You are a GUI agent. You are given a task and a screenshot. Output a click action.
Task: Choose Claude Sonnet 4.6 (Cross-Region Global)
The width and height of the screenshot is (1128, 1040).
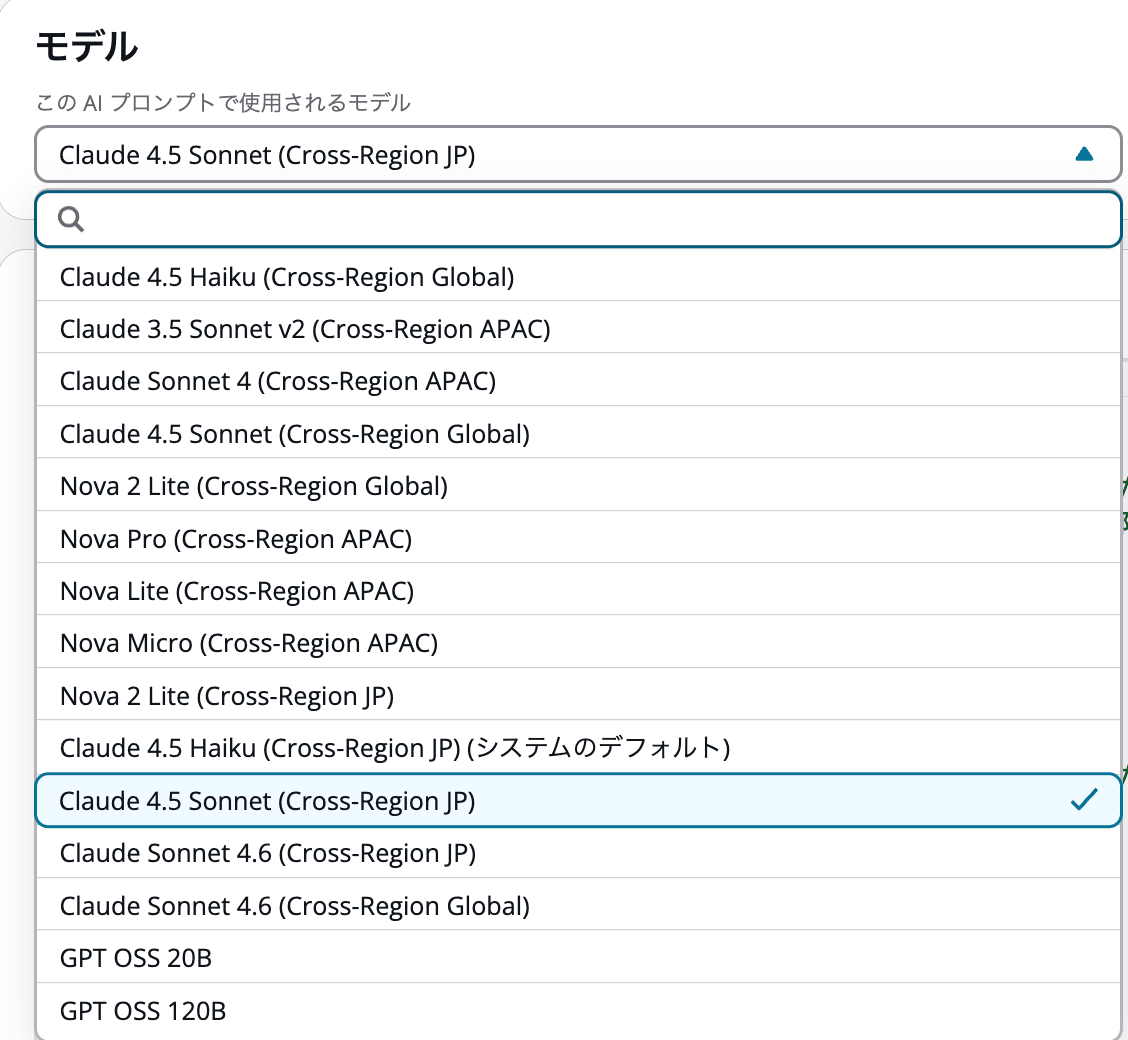click(x=578, y=906)
